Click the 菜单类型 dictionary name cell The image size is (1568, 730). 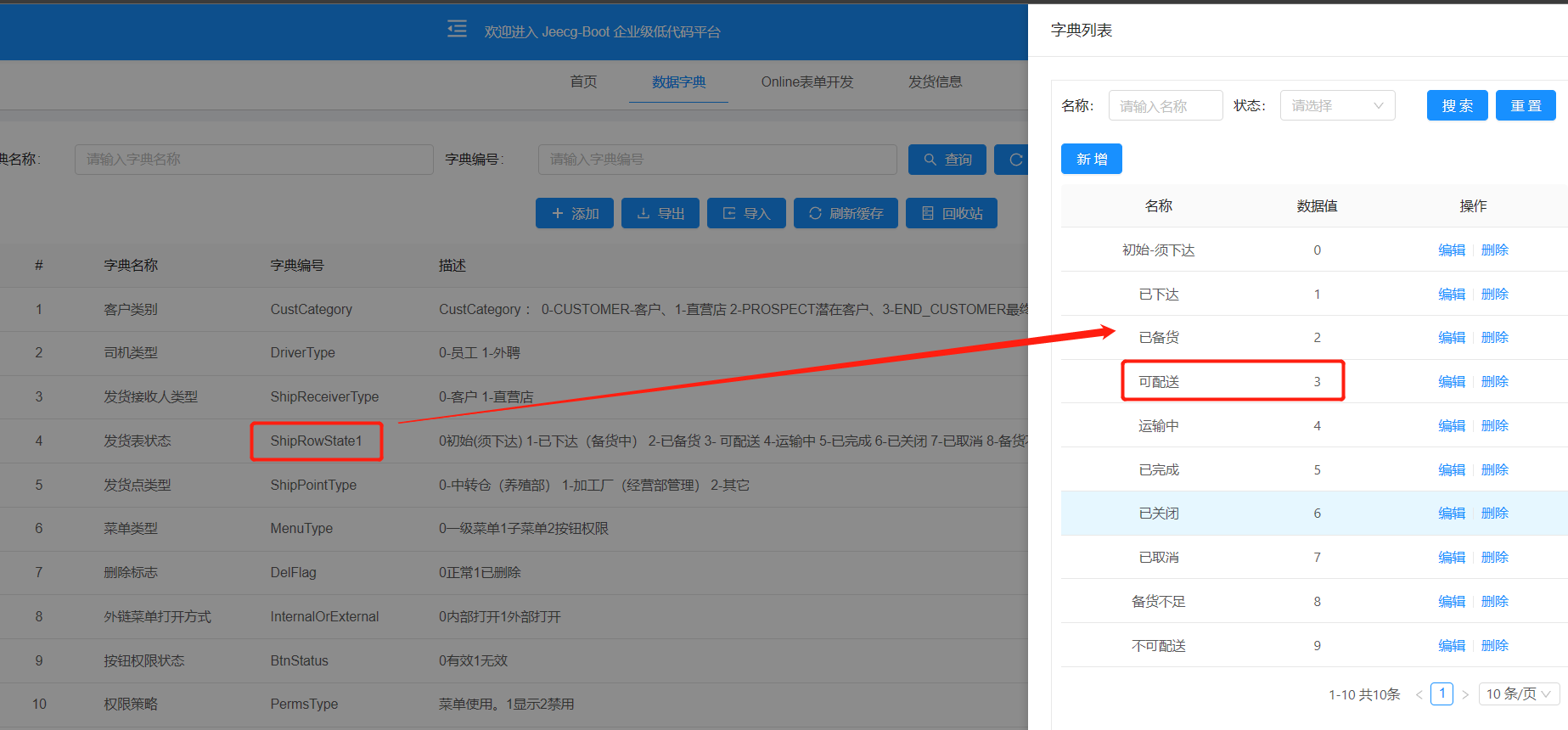[131, 528]
